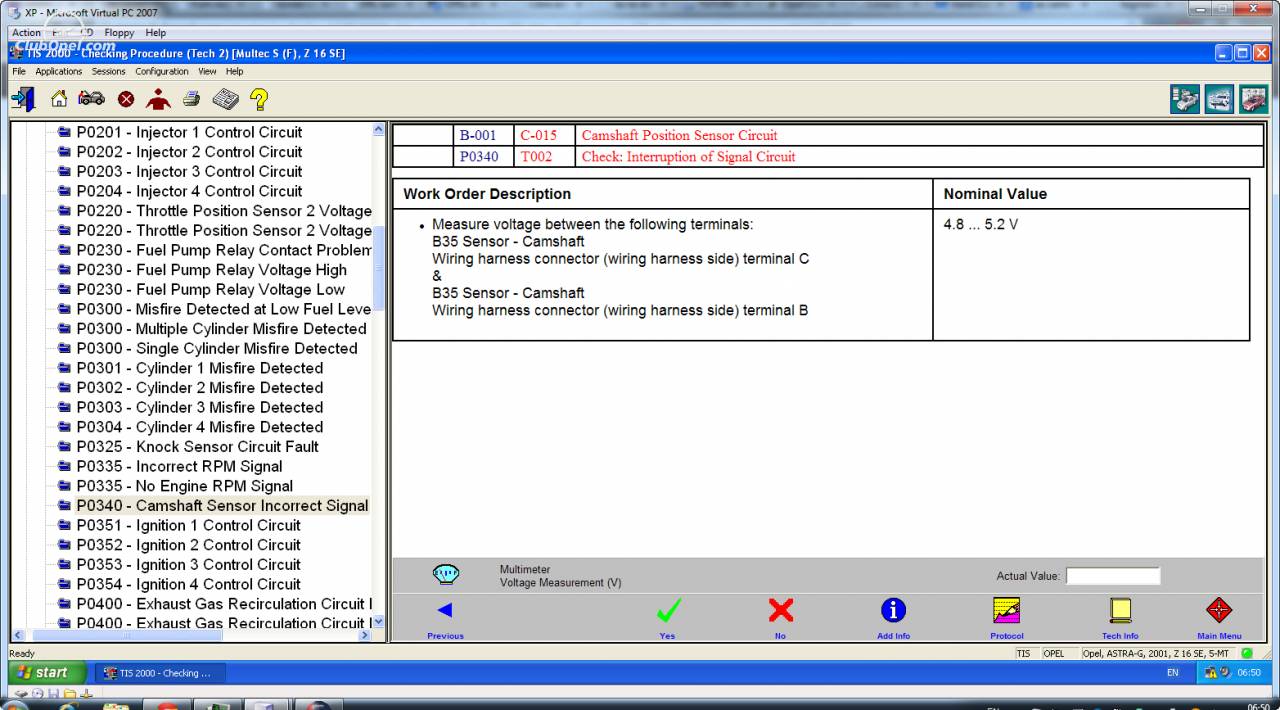Select P0352 - Ignition 2 Control Circuit
Image resolution: width=1280 pixels, height=710 pixels.
click(188, 545)
